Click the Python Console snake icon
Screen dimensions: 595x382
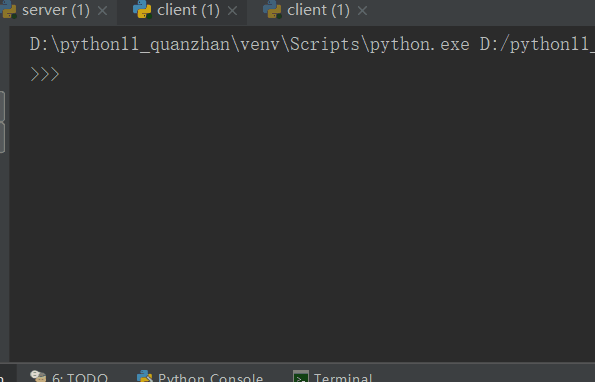click(x=145, y=376)
